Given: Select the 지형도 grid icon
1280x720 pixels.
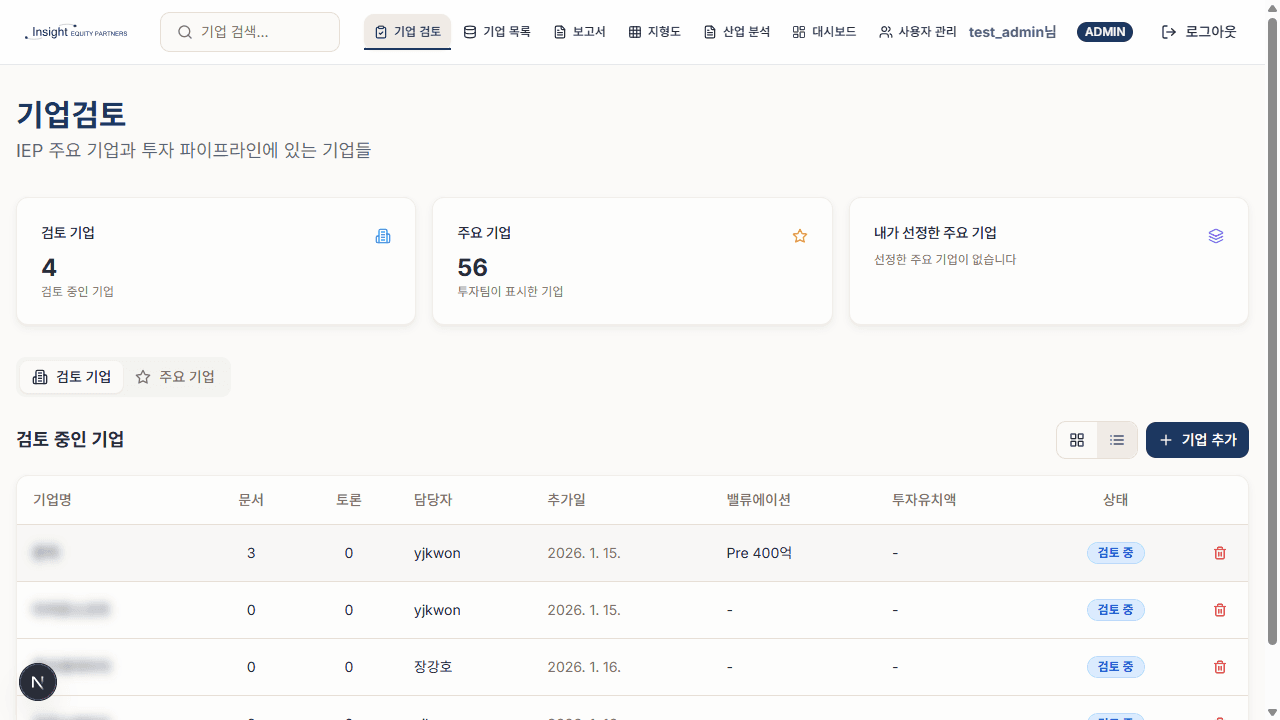Looking at the screenshot, I should pyautogui.click(x=633, y=31).
